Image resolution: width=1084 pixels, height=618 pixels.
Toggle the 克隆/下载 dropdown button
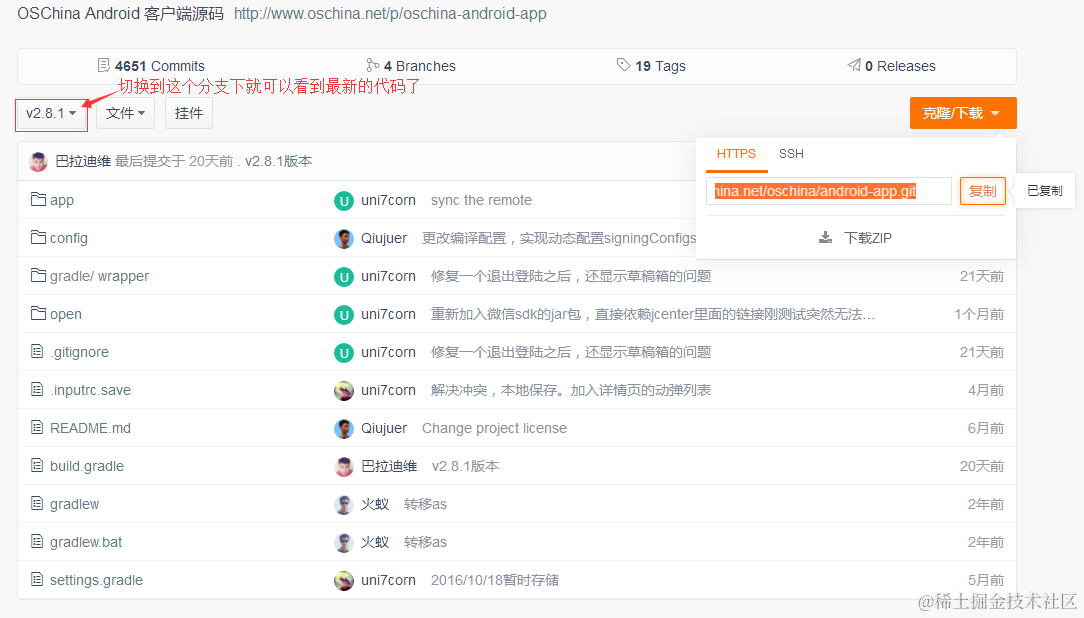pos(962,113)
